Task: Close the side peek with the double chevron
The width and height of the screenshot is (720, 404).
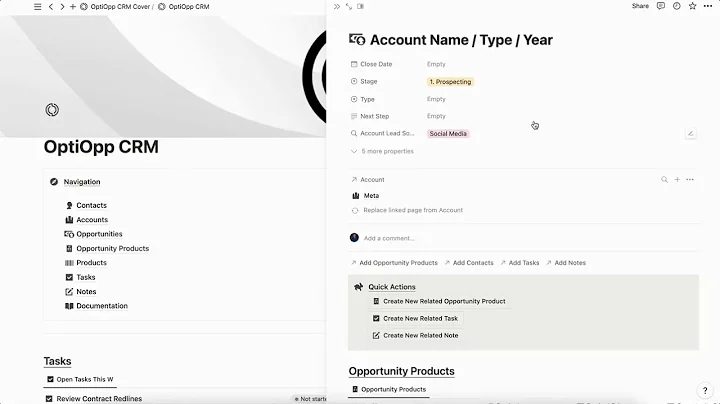Action: 337,6
